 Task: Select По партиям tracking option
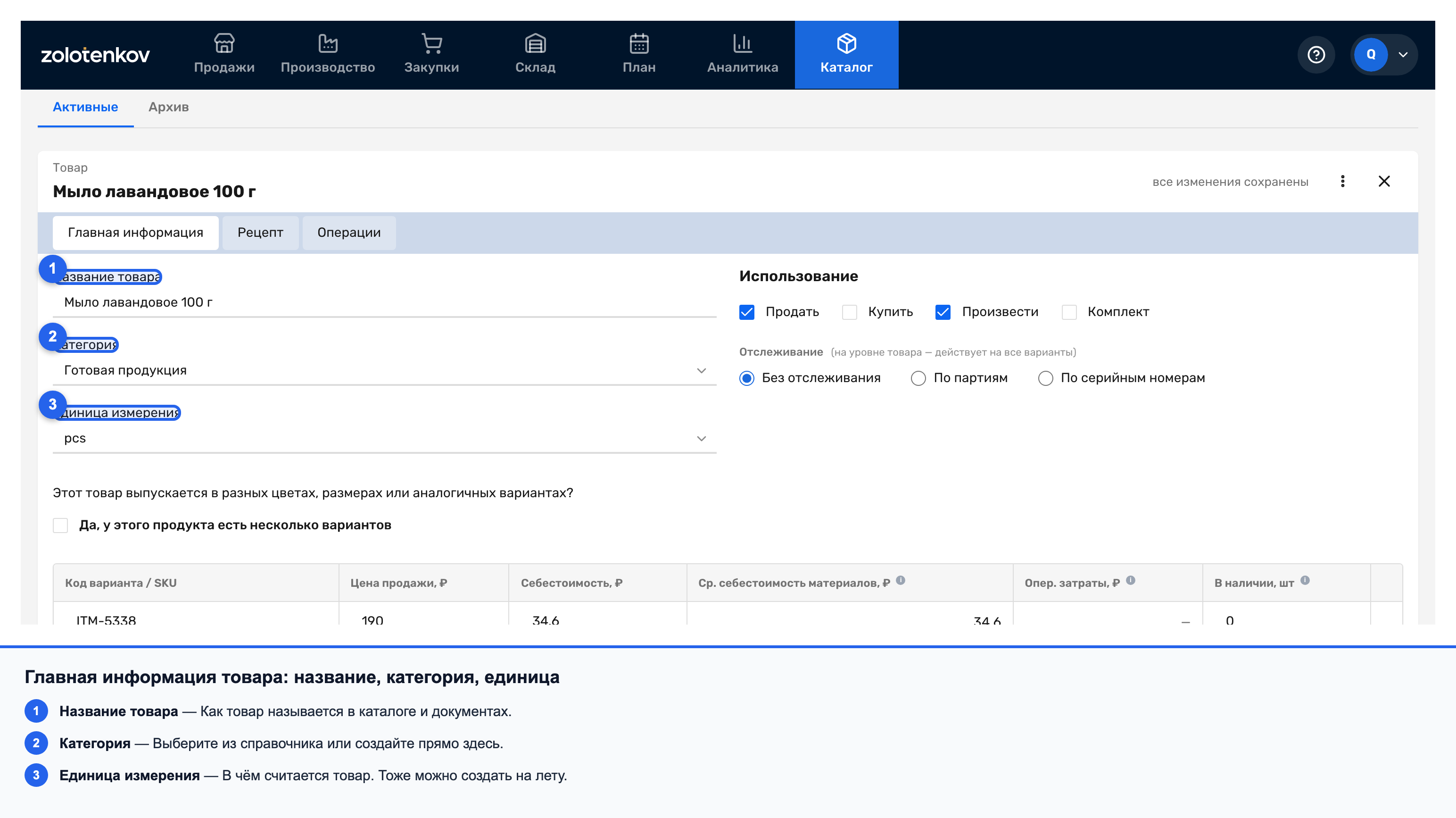[x=918, y=378]
